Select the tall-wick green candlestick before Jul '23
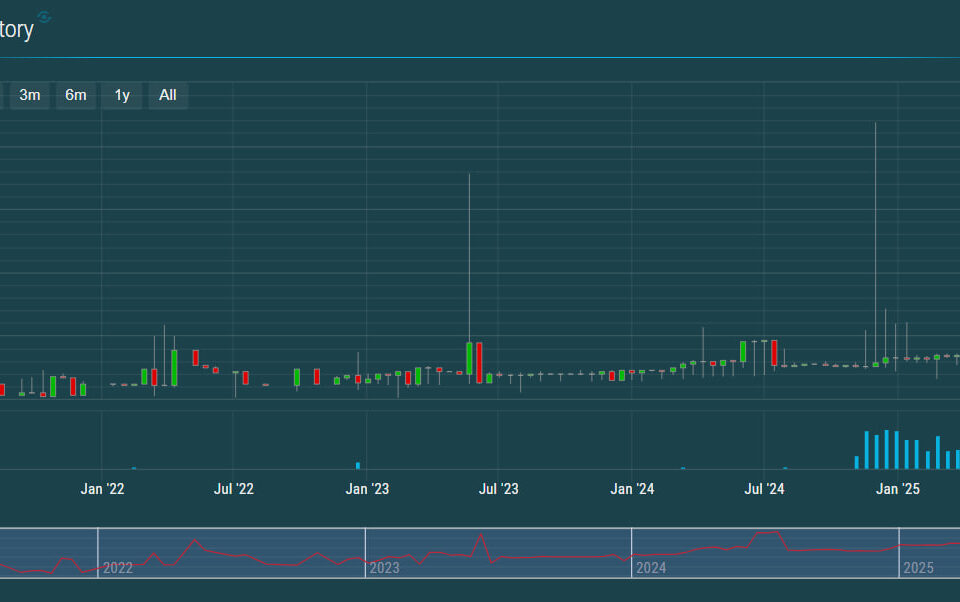The image size is (960, 602). tap(470, 358)
